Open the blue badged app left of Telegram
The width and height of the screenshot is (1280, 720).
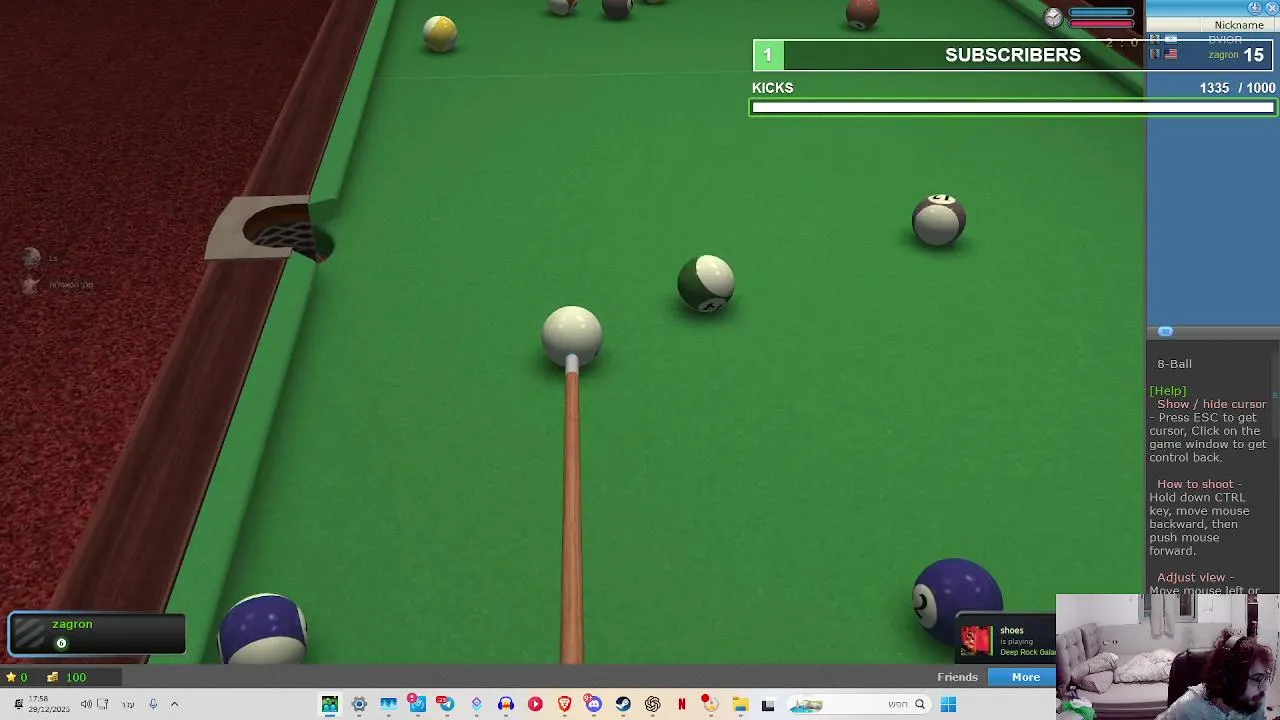click(x=417, y=705)
